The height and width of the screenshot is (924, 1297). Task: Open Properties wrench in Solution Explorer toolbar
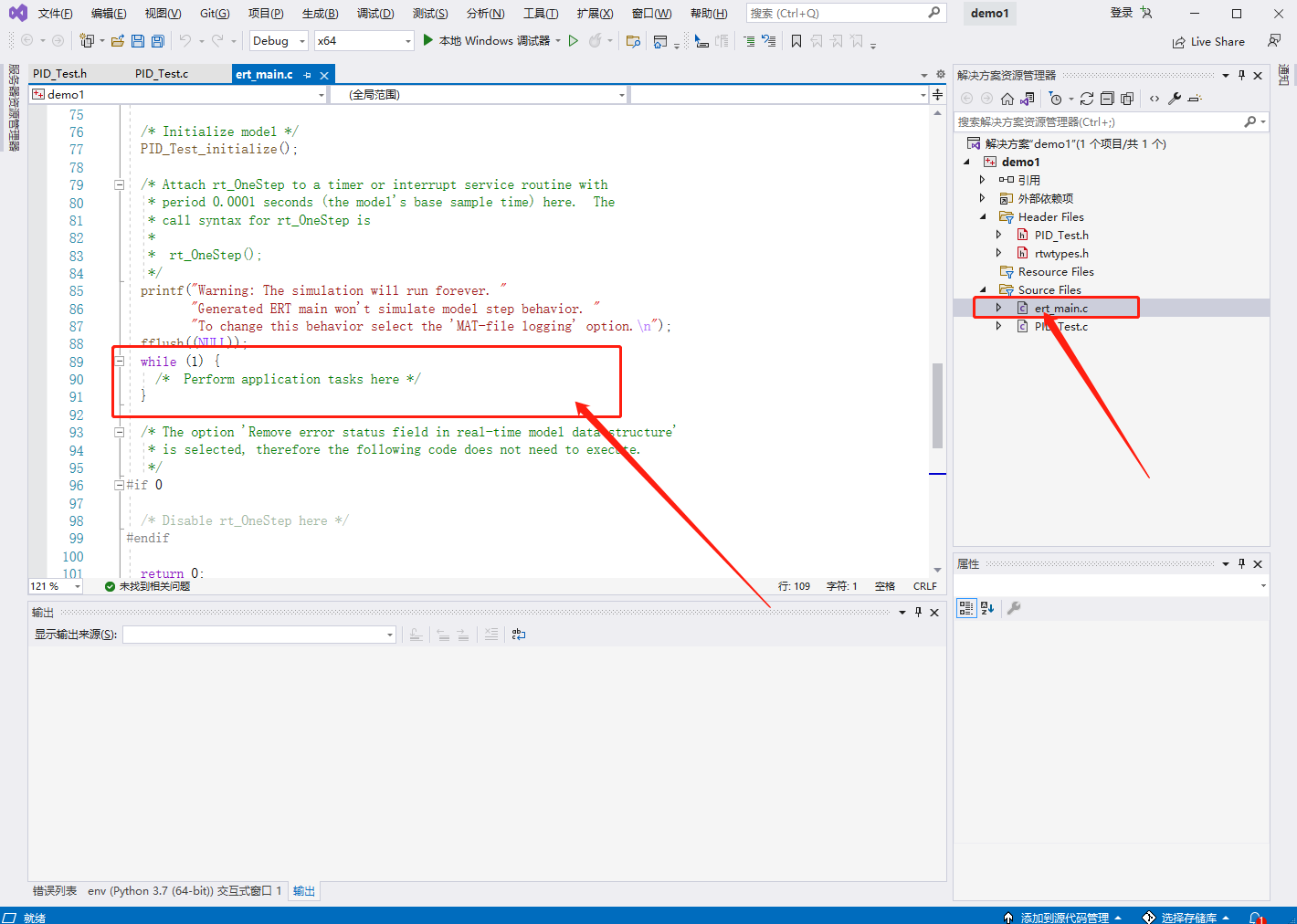1175,99
